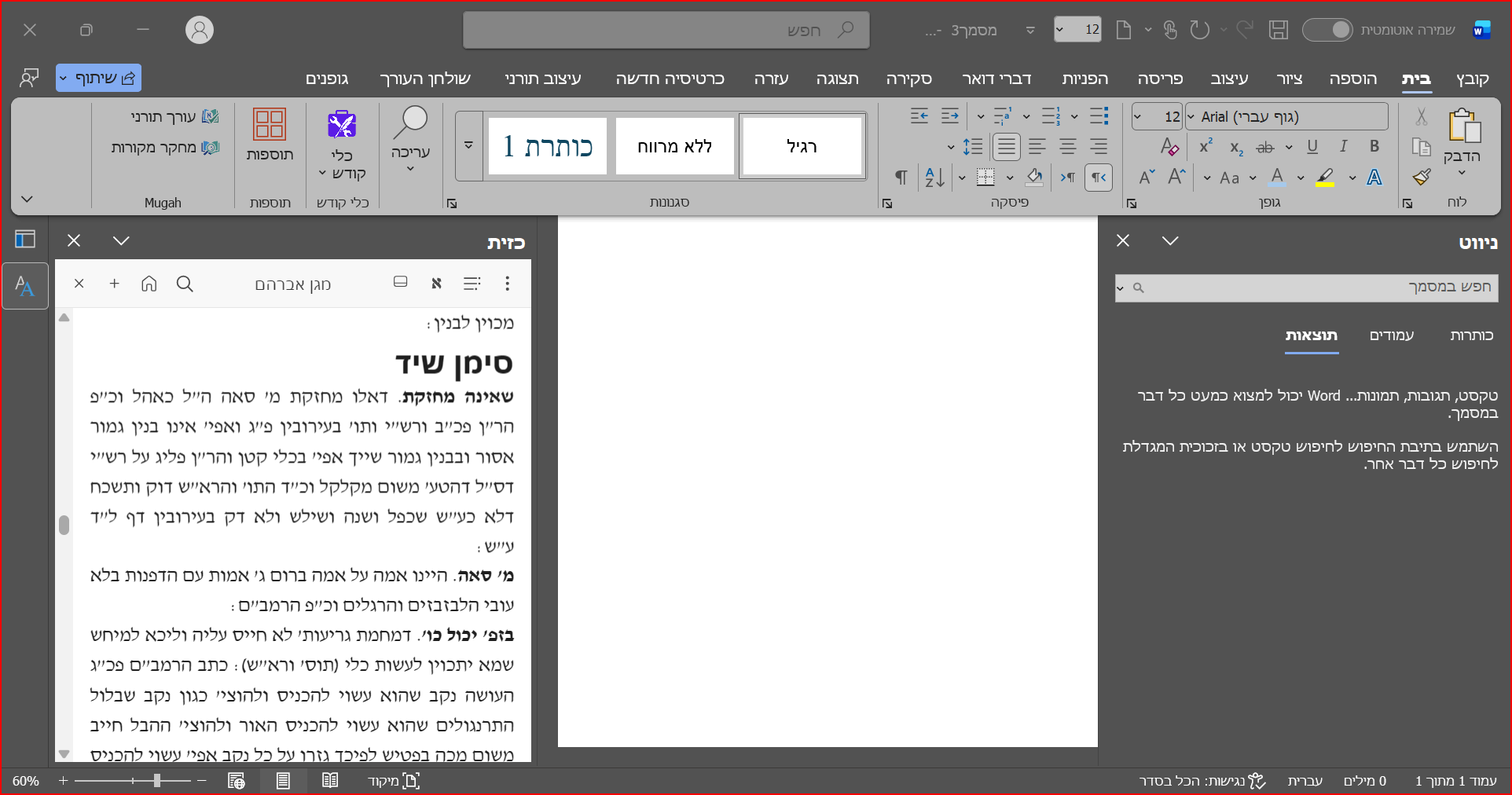Toggle the AutoSave switch
Screen dimensions: 1512x795
[x=1327, y=30]
